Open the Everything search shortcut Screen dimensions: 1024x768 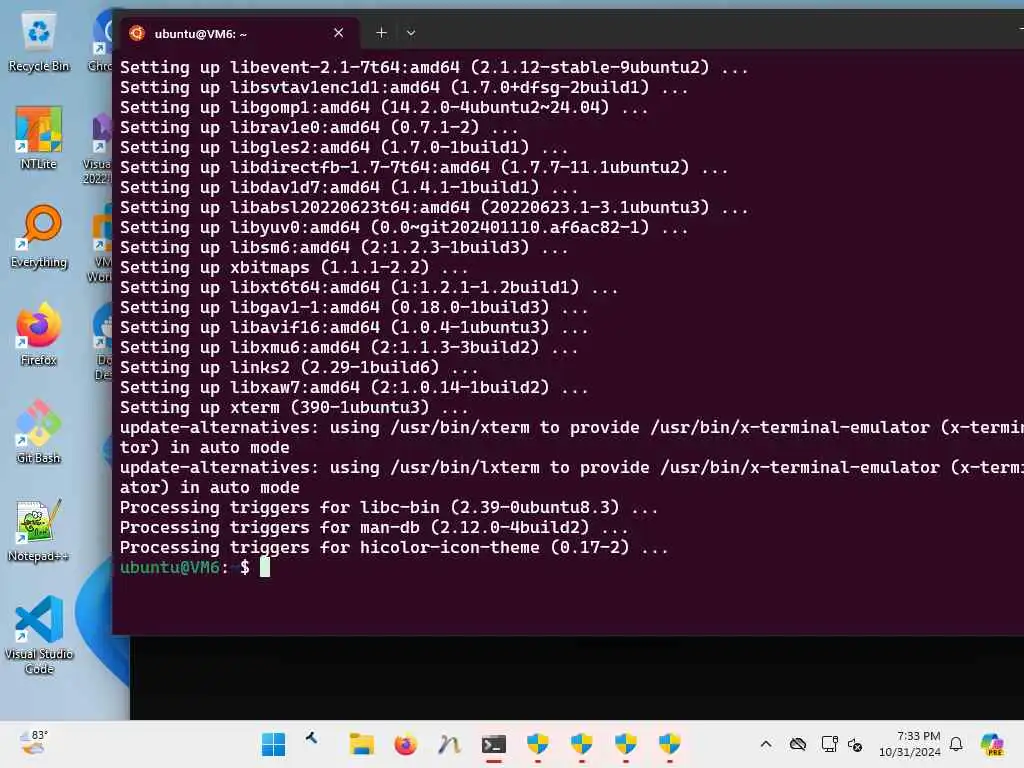pyautogui.click(x=39, y=236)
